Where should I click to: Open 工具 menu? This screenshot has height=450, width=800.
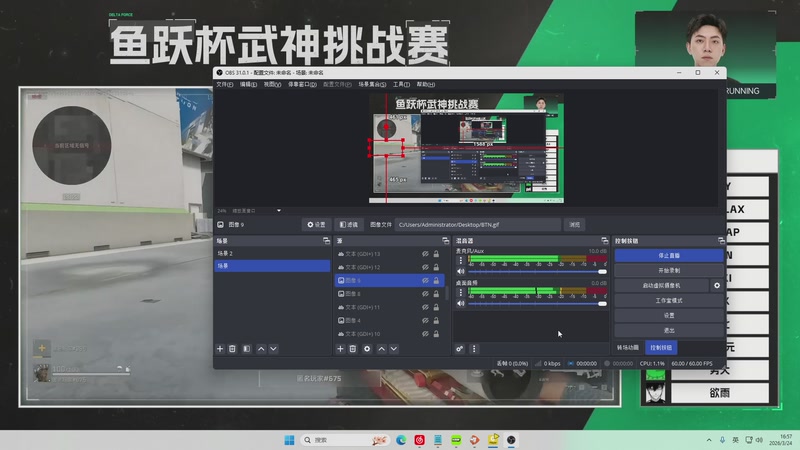(x=401, y=85)
